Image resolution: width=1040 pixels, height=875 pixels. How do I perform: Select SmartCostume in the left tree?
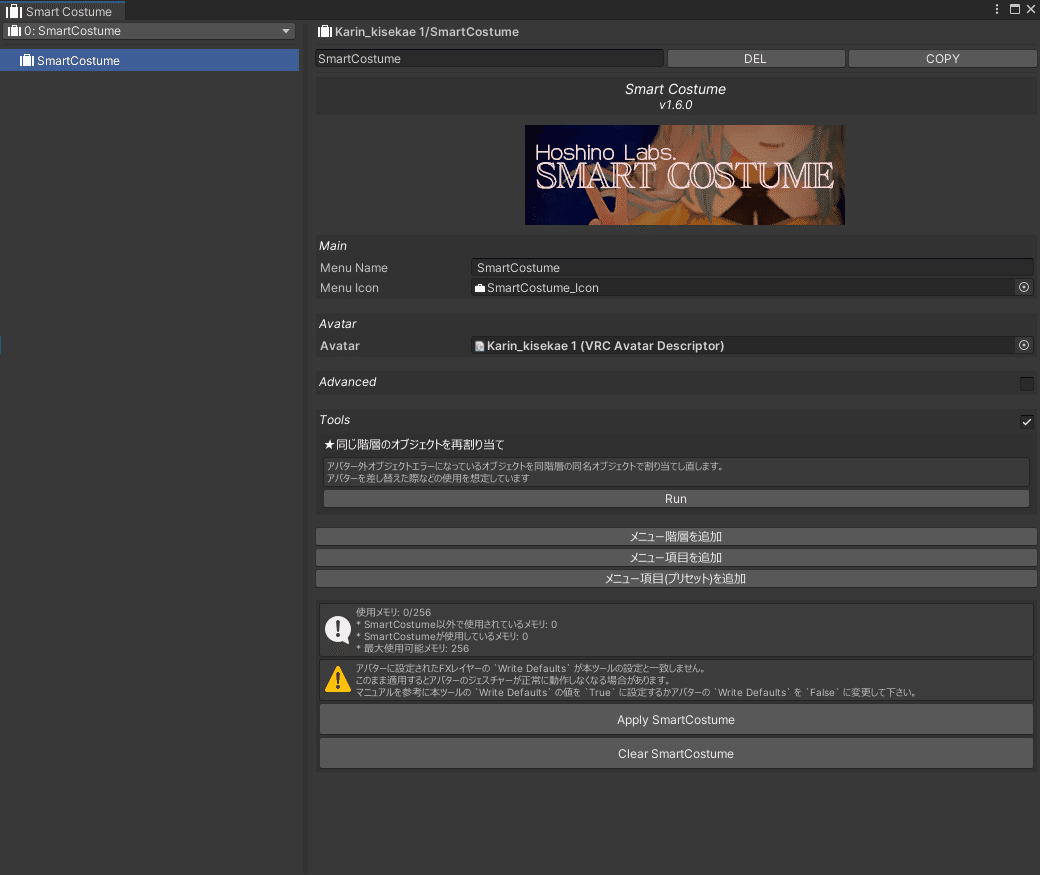(149, 60)
